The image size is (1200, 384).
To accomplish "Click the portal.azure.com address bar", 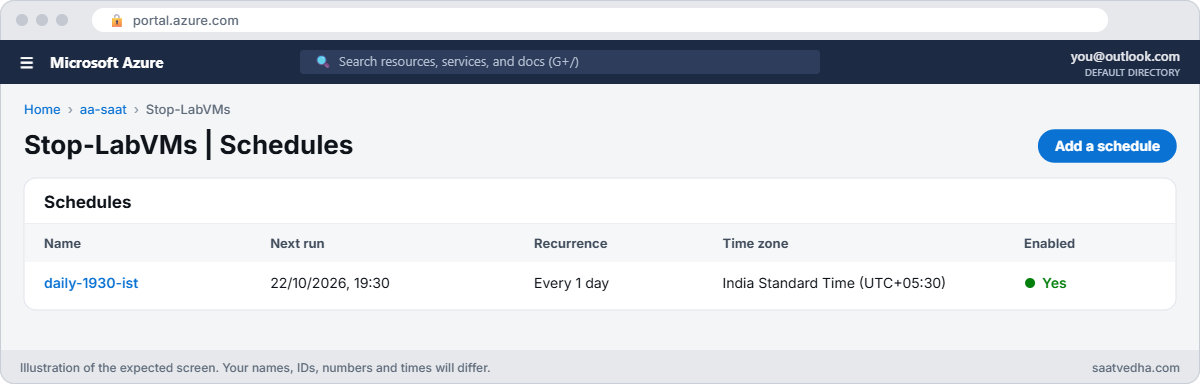I will pos(600,20).
